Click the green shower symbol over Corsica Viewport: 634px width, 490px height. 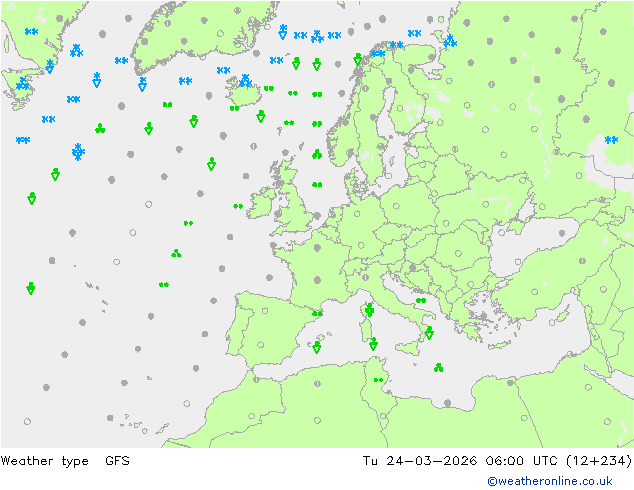[369, 310]
